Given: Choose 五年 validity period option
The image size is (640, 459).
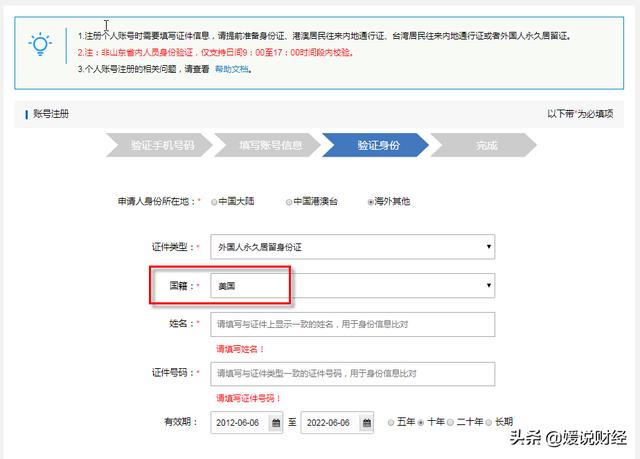Looking at the screenshot, I should [391, 422].
